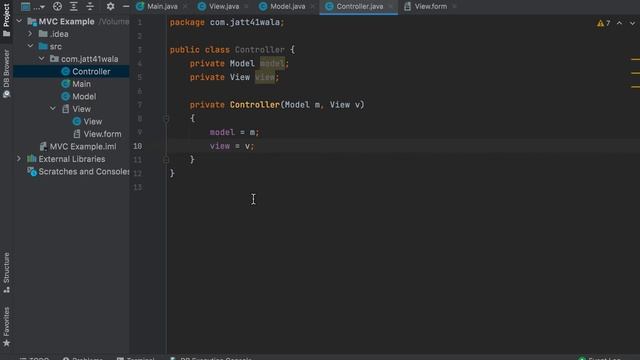Click the com.jatt41wala package icon

tap(54, 59)
